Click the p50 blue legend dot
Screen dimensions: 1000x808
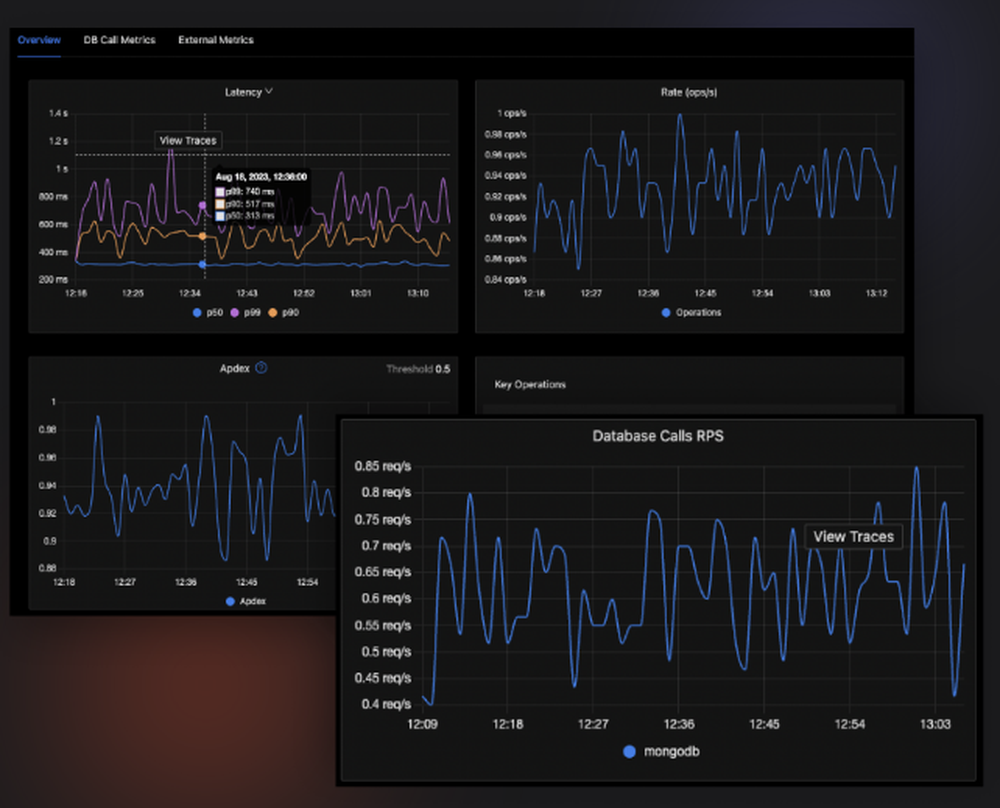[x=197, y=312]
